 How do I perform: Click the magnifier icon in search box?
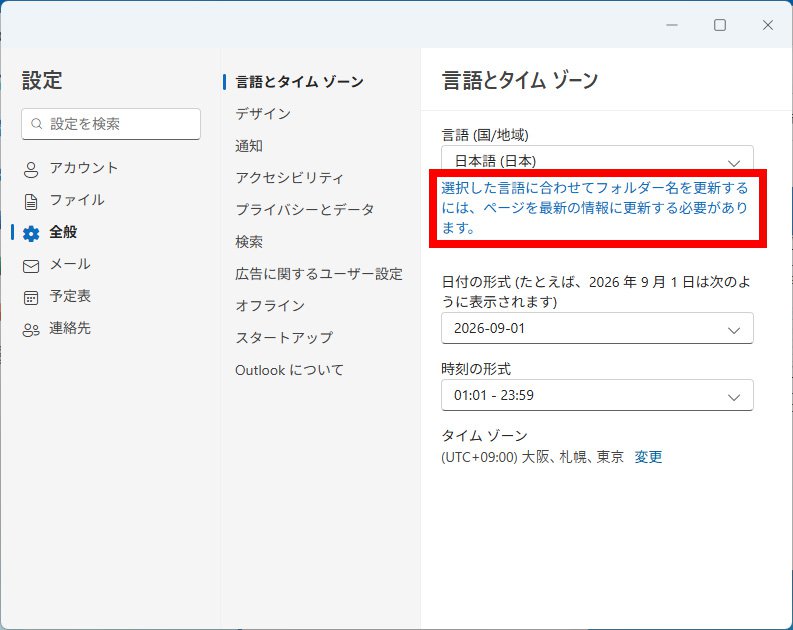coord(37,124)
